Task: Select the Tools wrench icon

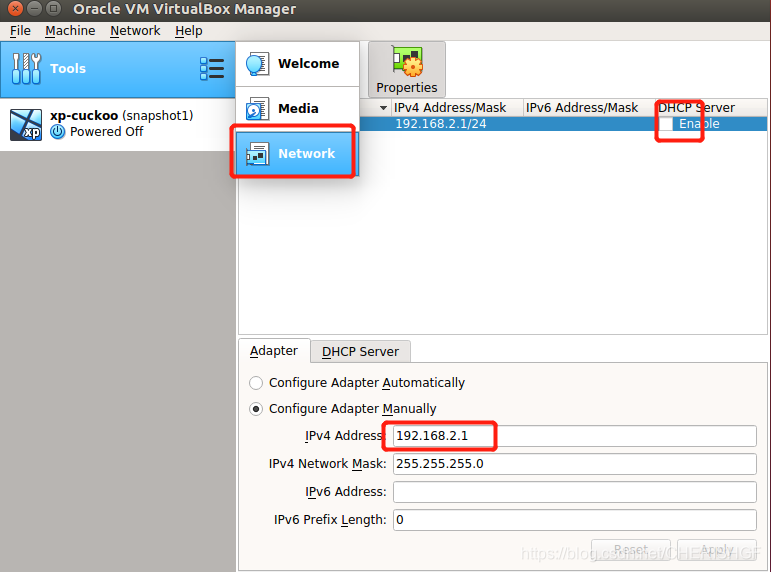Action: [26, 68]
